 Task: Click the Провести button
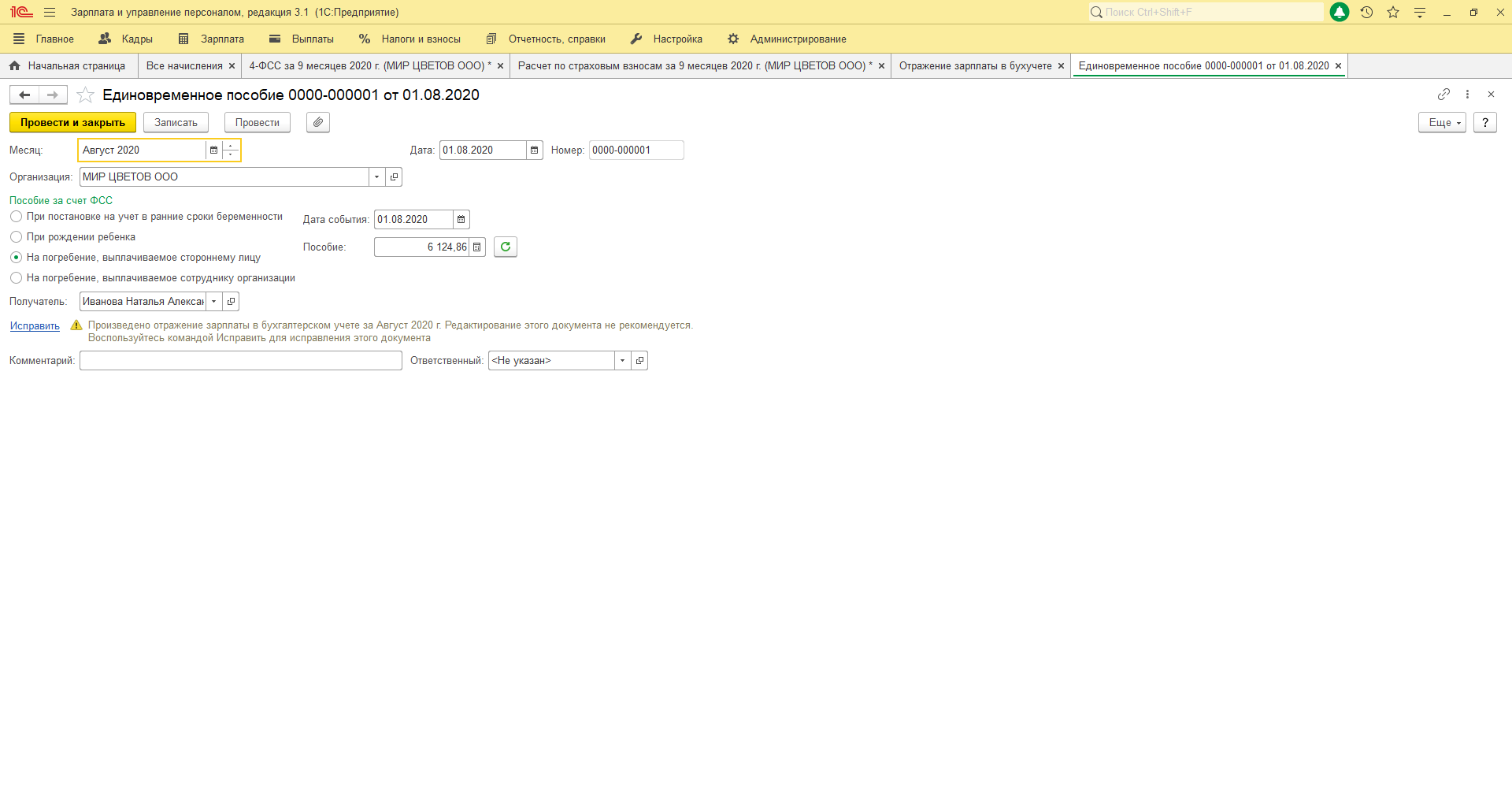click(257, 123)
